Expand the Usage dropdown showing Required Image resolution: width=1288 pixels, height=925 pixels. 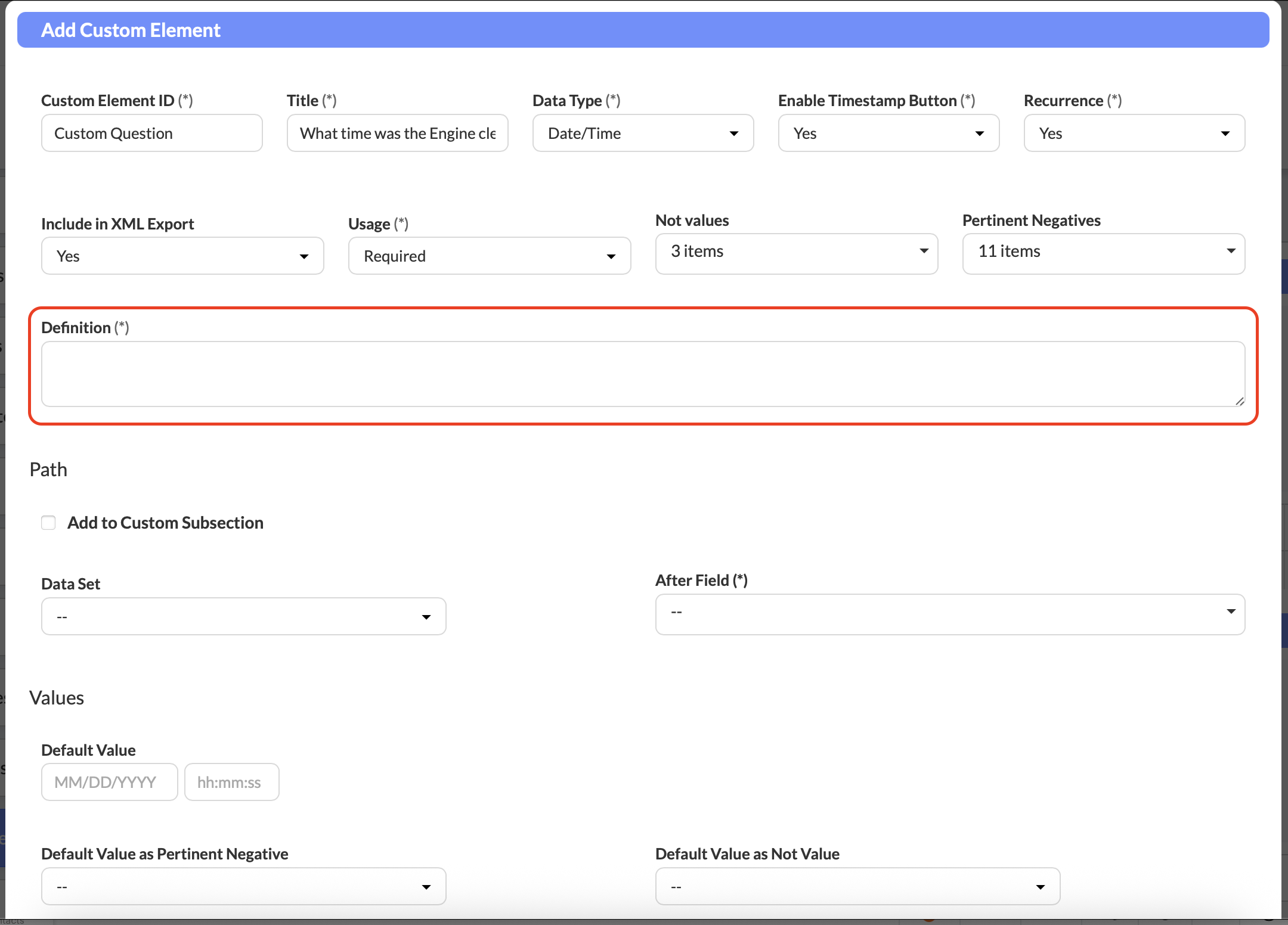pos(489,256)
